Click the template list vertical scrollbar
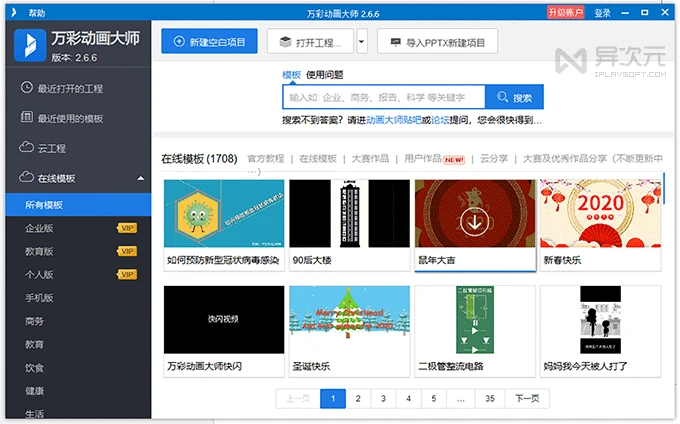The height and width of the screenshot is (424, 680). click(664, 188)
